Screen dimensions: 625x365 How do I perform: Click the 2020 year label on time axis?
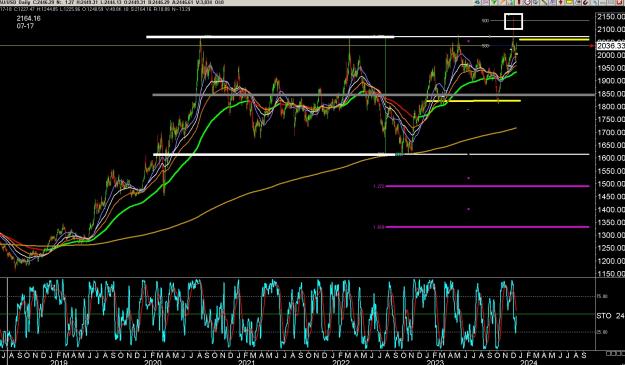[x=153, y=362]
